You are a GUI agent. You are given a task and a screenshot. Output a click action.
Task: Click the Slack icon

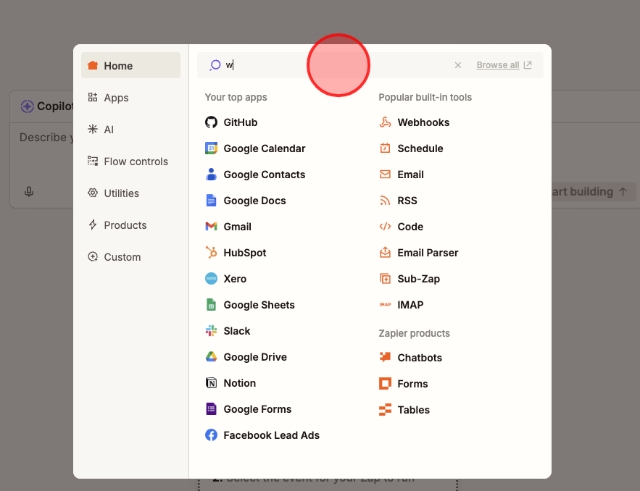[x=211, y=331]
